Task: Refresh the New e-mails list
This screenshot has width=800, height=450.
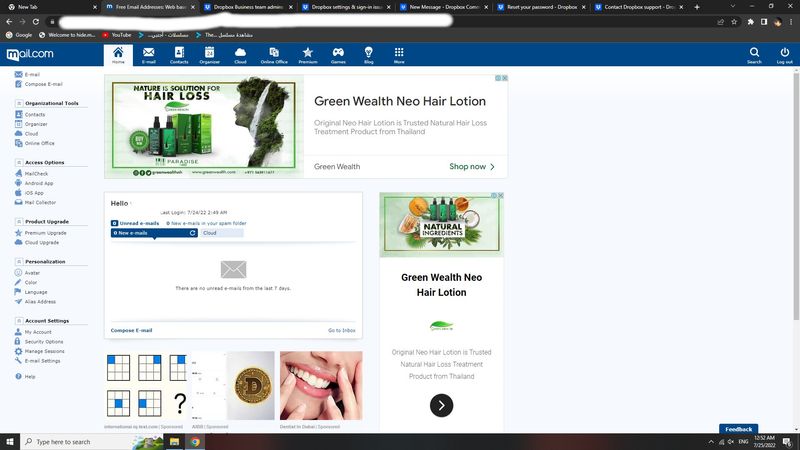Action: [x=192, y=233]
